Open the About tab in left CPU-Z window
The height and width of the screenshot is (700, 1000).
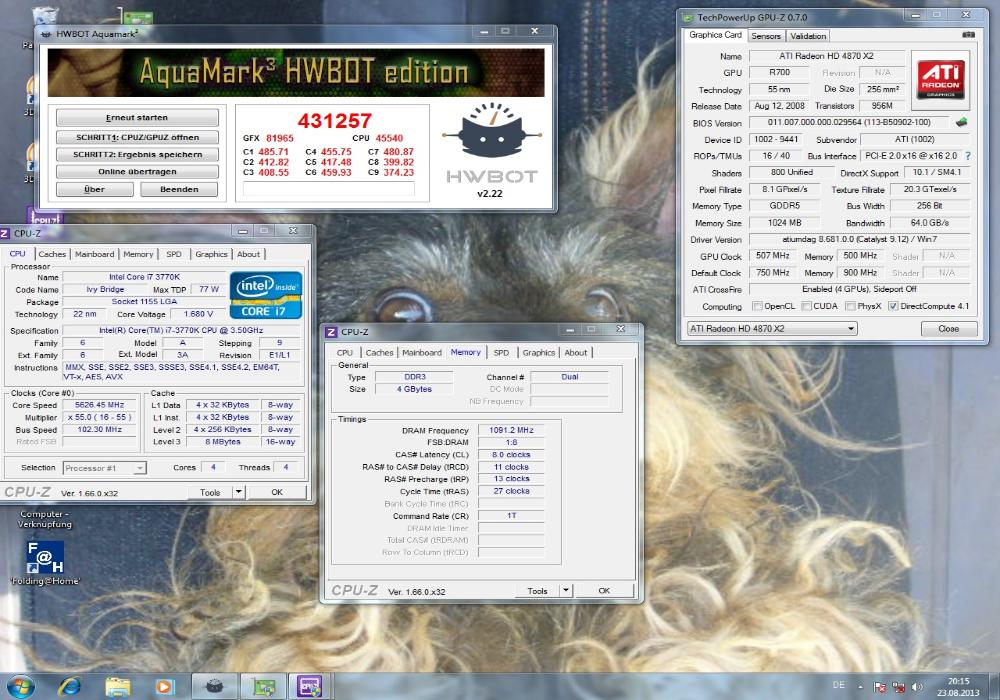248,254
